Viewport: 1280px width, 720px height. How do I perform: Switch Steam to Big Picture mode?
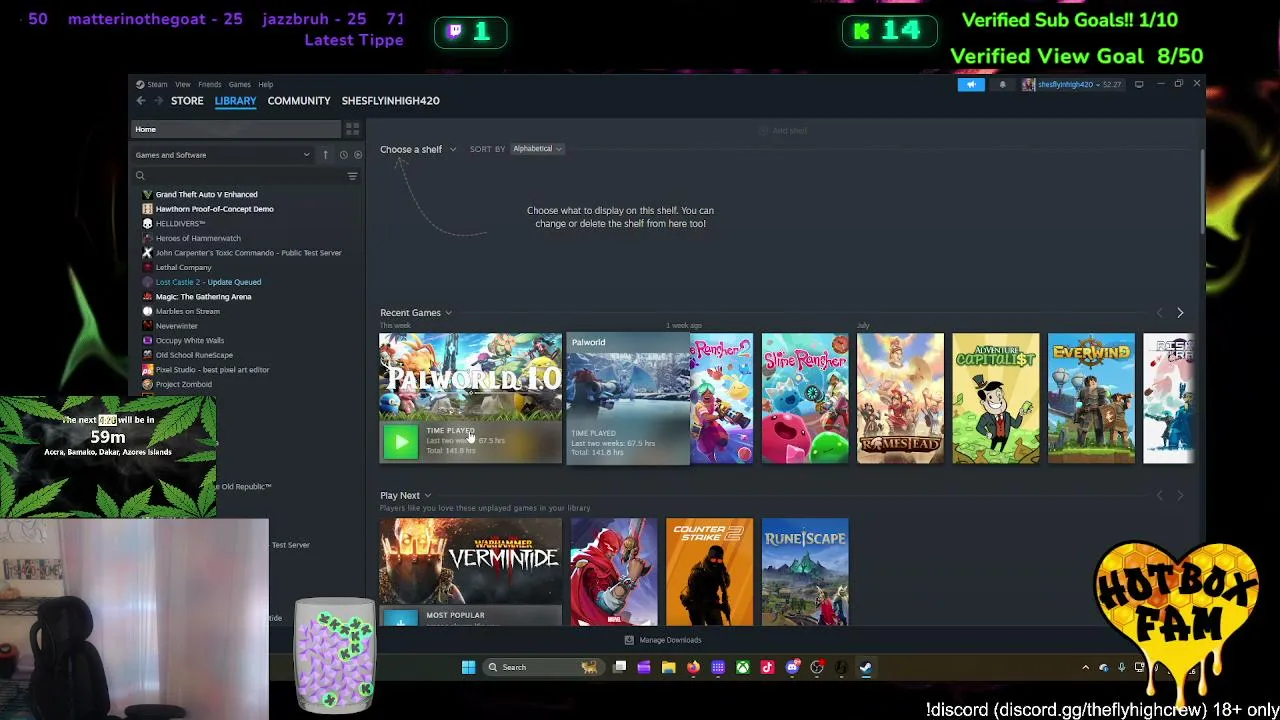click(x=1139, y=85)
